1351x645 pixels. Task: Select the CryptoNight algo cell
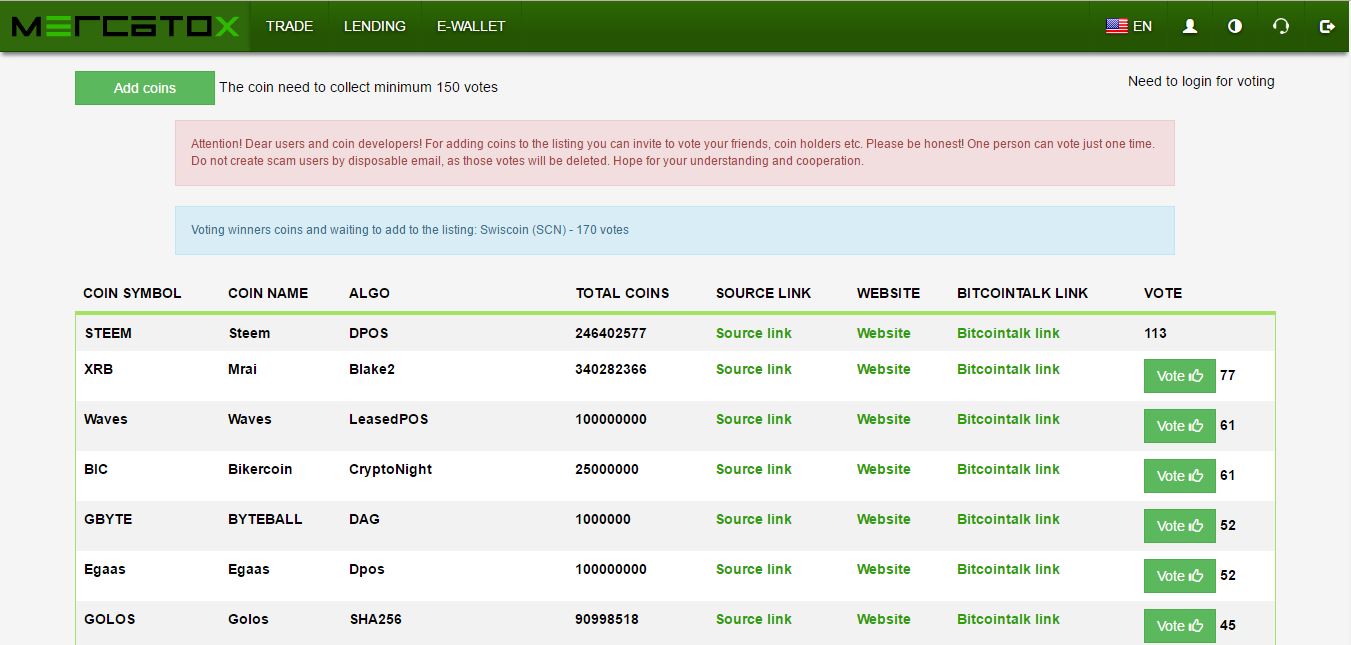tap(390, 469)
